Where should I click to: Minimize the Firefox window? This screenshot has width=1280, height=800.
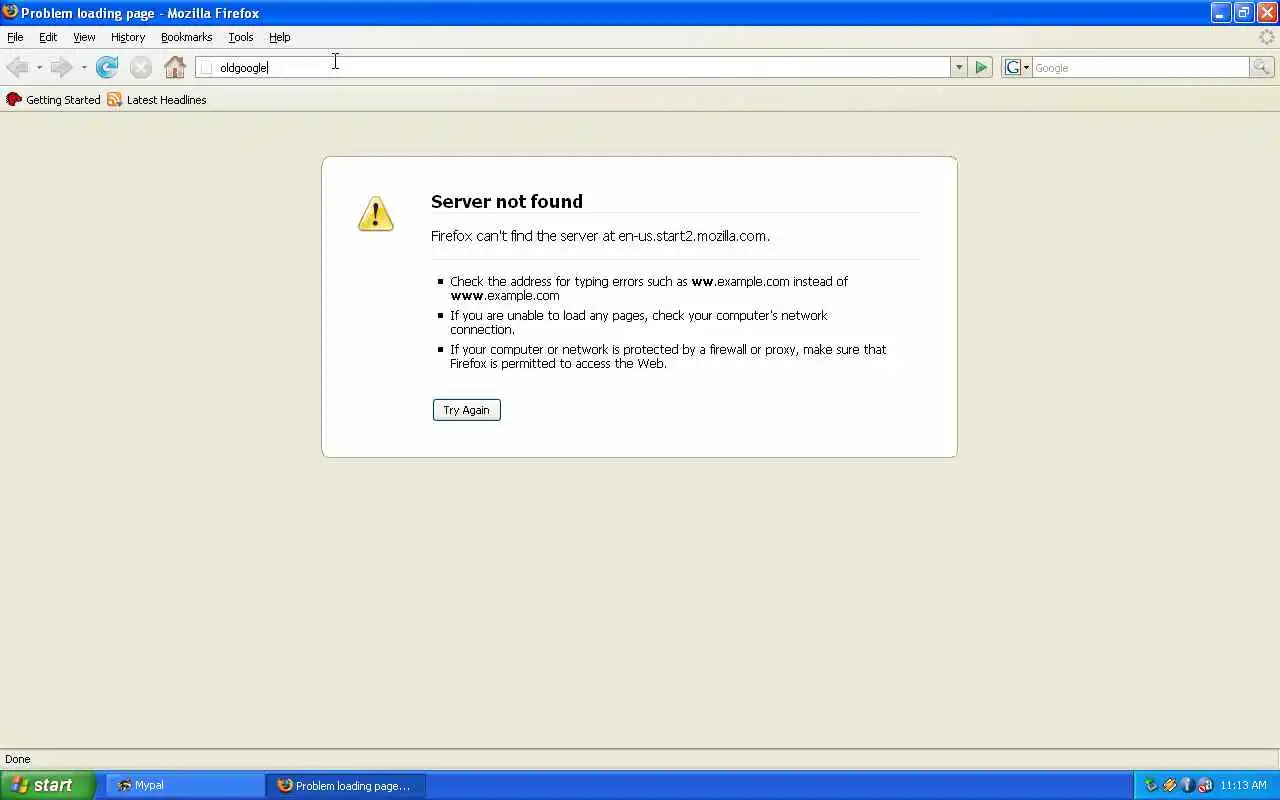[x=1221, y=12]
